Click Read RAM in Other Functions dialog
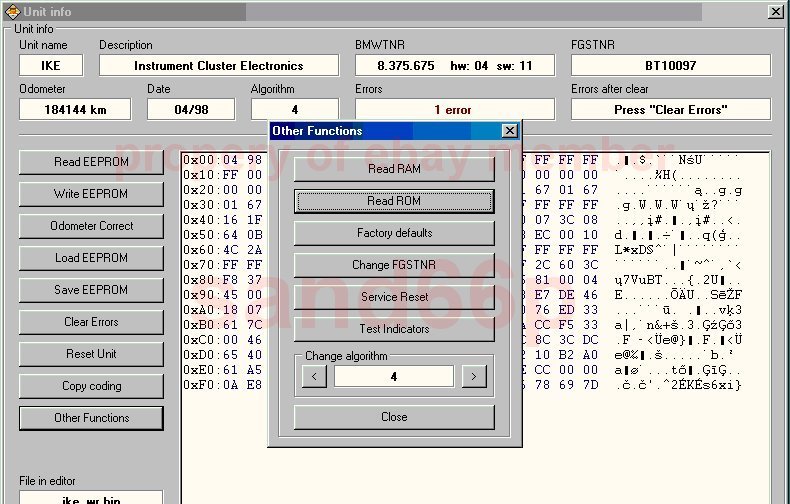This screenshot has width=790, height=504. pyautogui.click(x=394, y=169)
